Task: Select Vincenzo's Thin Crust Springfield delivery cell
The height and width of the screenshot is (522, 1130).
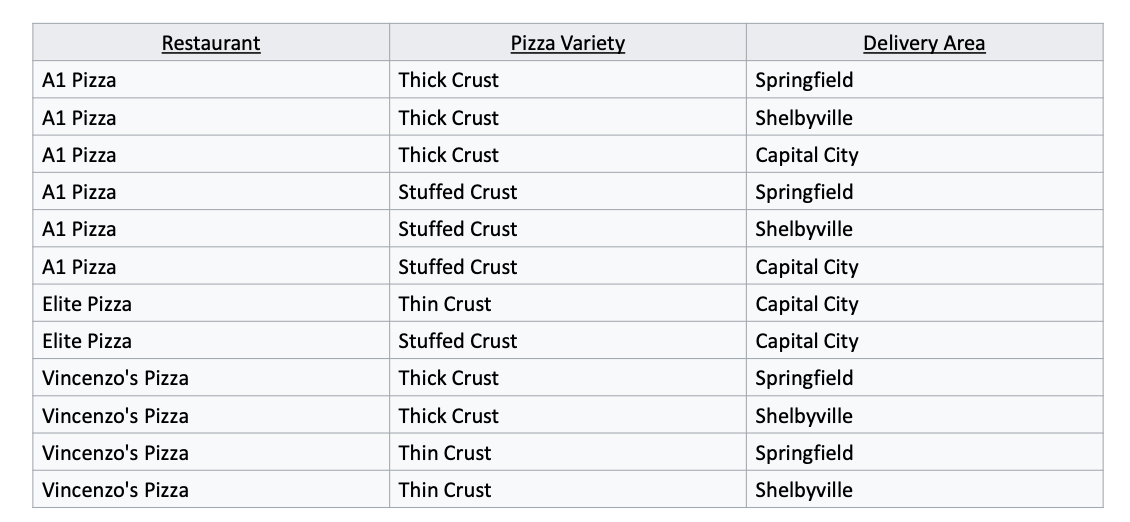Action: (925, 452)
